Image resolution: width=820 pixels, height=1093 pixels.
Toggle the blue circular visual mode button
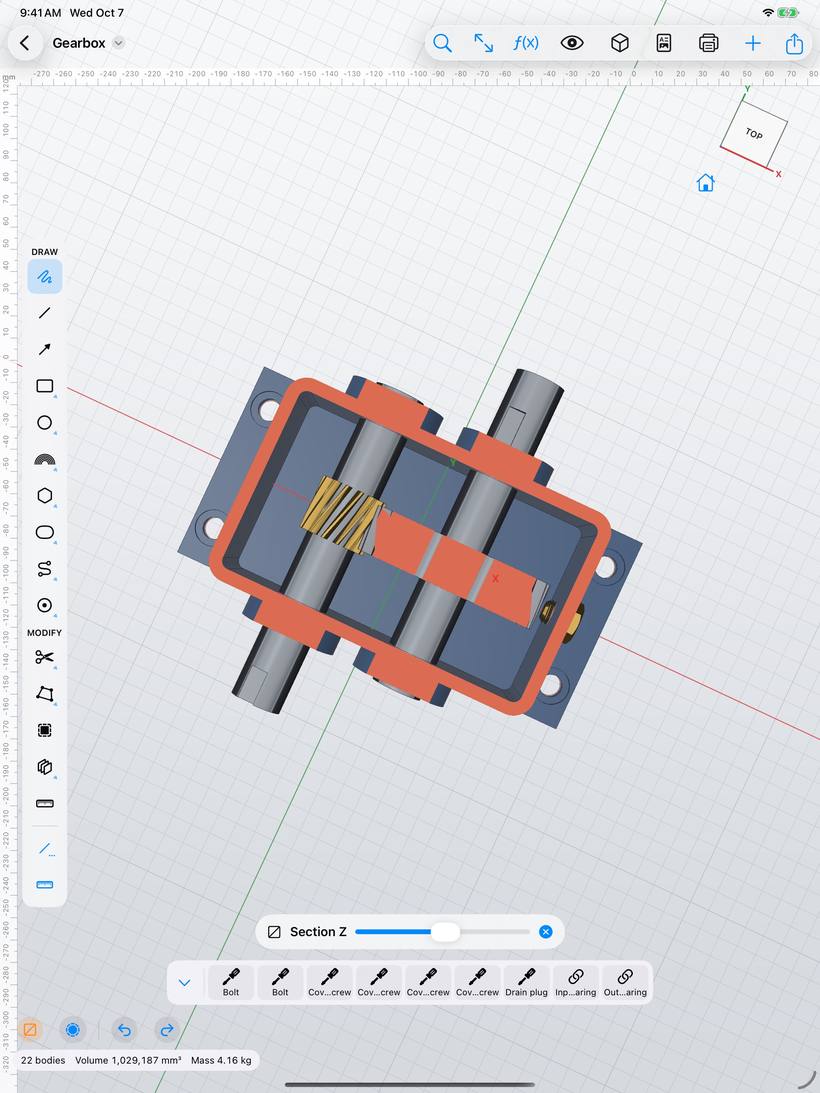point(73,1030)
